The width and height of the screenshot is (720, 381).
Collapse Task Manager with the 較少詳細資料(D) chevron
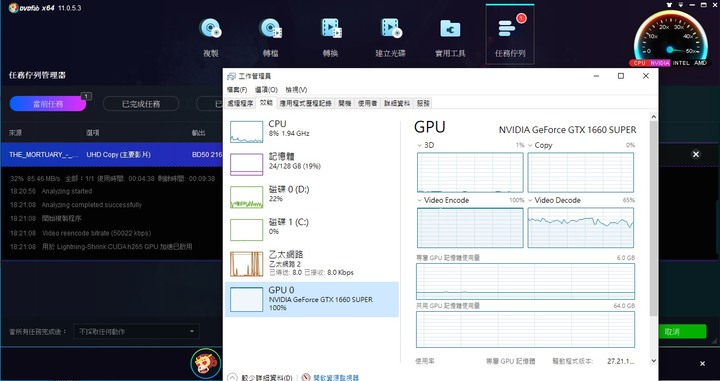[x=232, y=377]
